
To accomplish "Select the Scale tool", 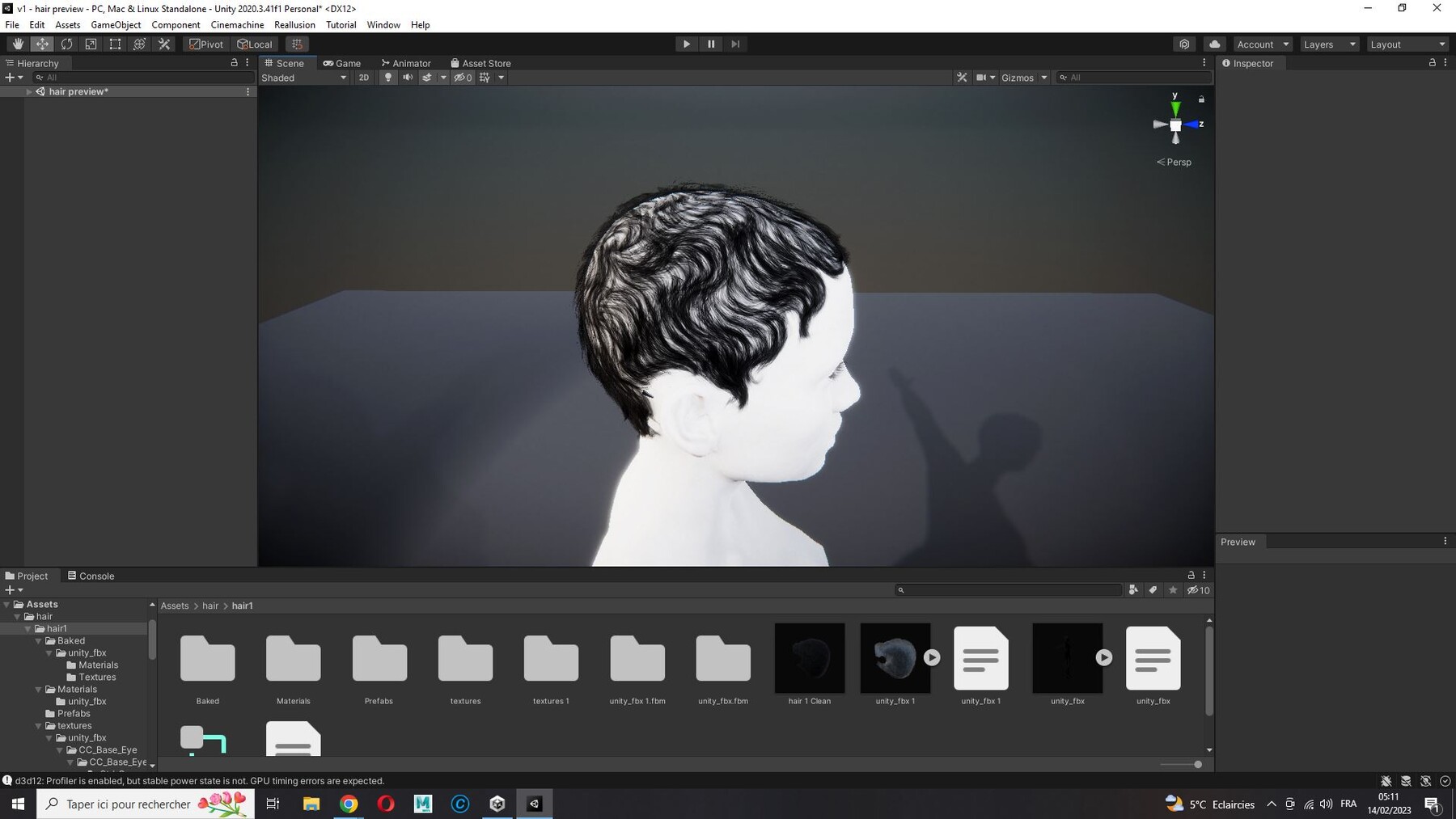I will [91, 44].
